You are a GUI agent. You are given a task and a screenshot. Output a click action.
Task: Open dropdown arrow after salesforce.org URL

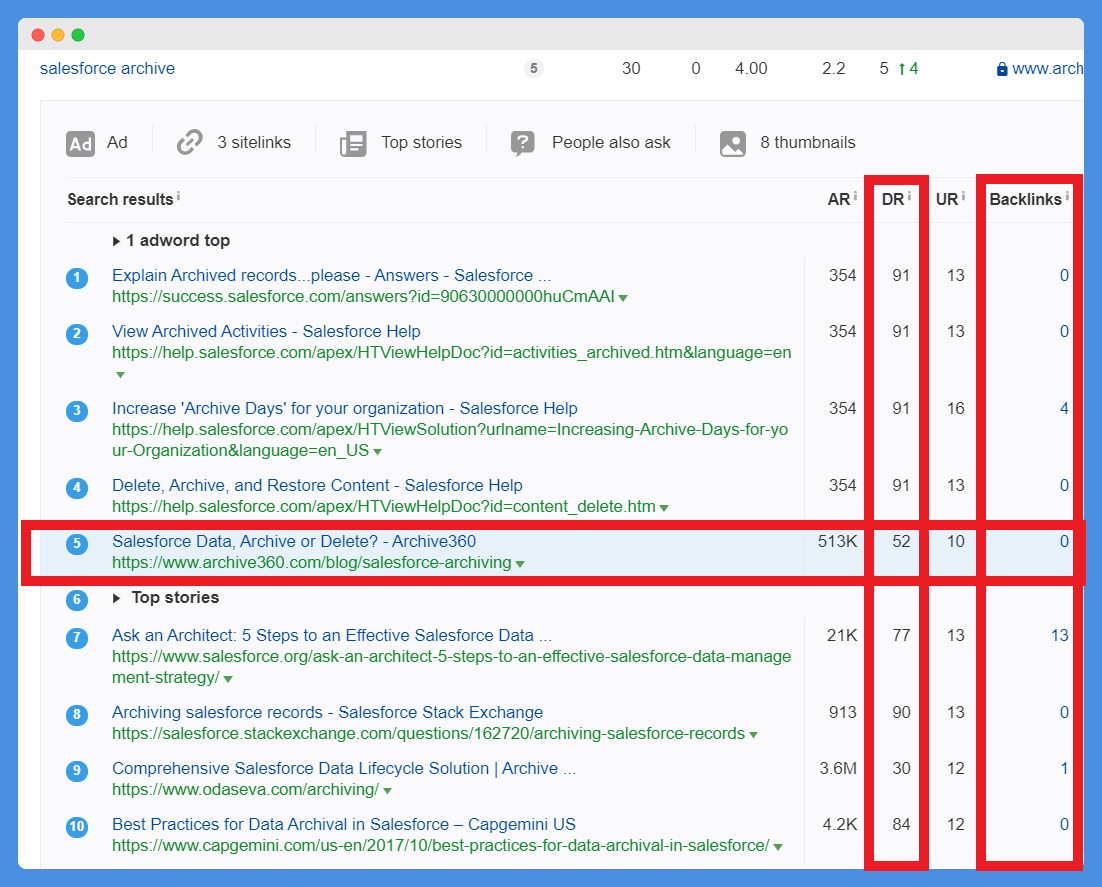click(228, 679)
